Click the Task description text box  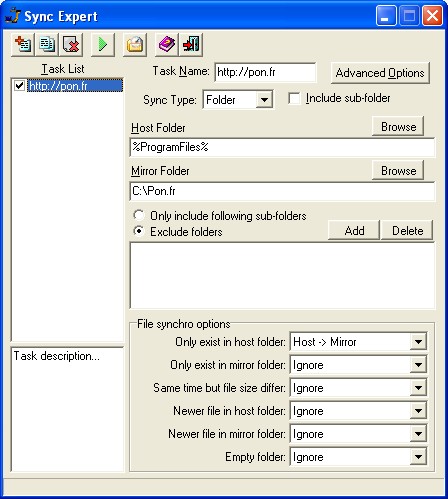point(68,409)
